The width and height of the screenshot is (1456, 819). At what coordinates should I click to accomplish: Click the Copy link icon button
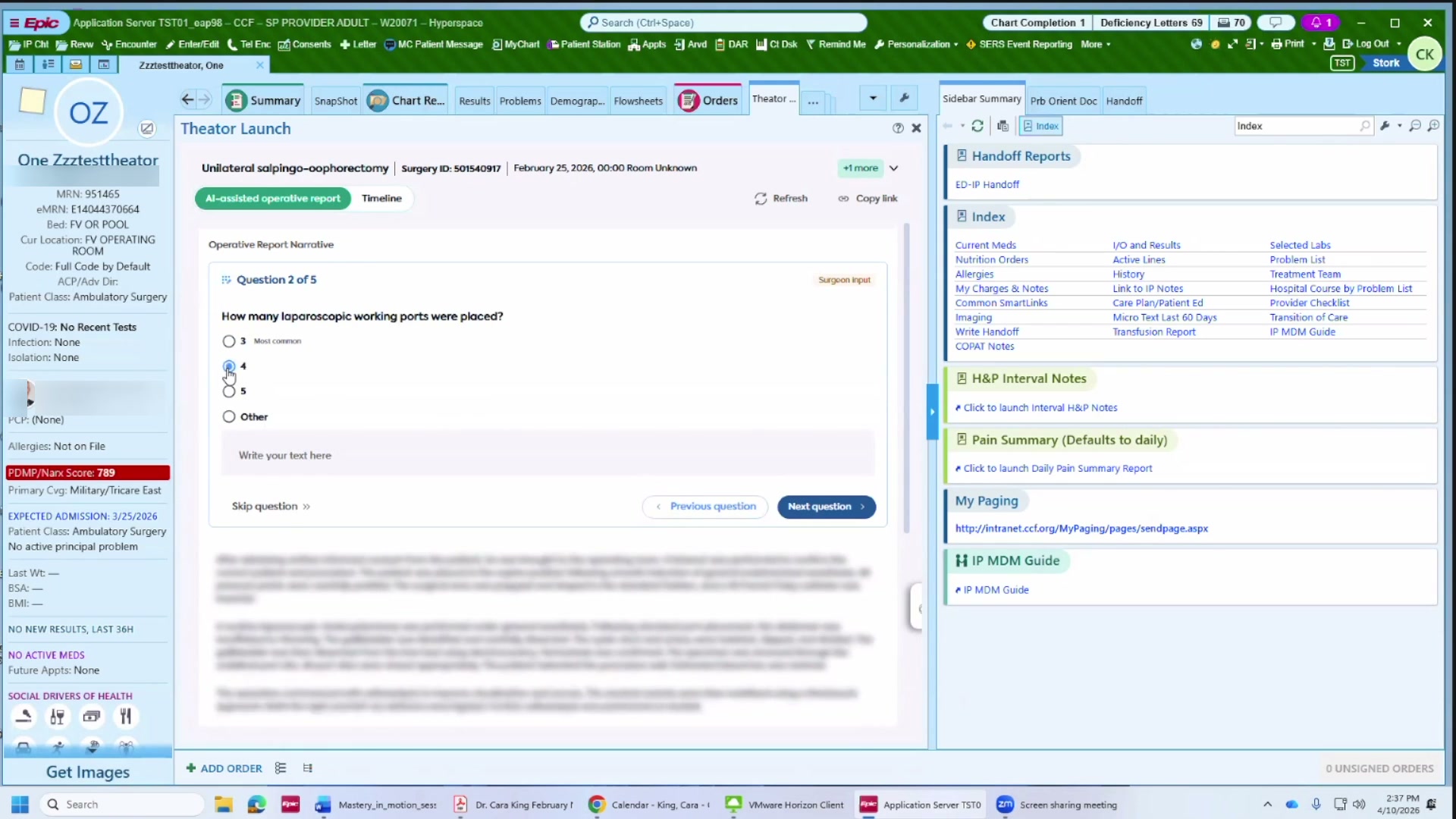pyautogui.click(x=843, y=199)
